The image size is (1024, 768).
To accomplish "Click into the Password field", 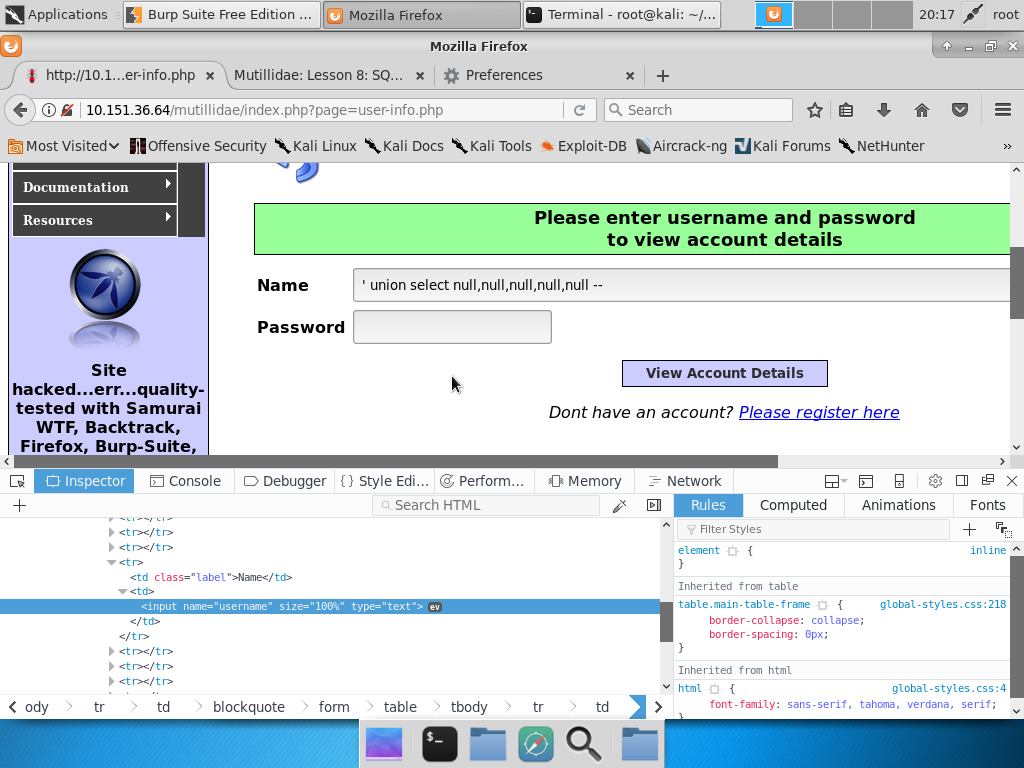I will tap(452, 327).
